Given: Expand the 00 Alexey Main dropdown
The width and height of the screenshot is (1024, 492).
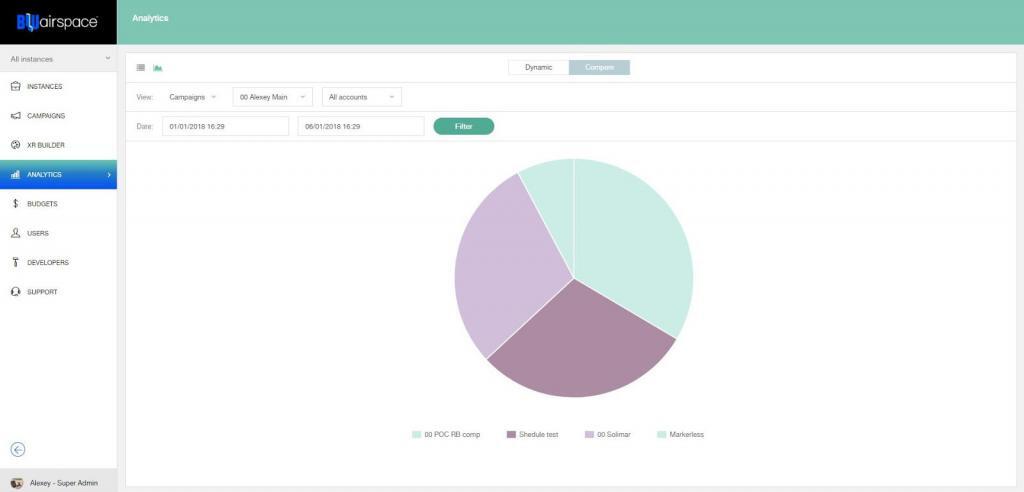Looking at the screenshot, I should [272, 97].
